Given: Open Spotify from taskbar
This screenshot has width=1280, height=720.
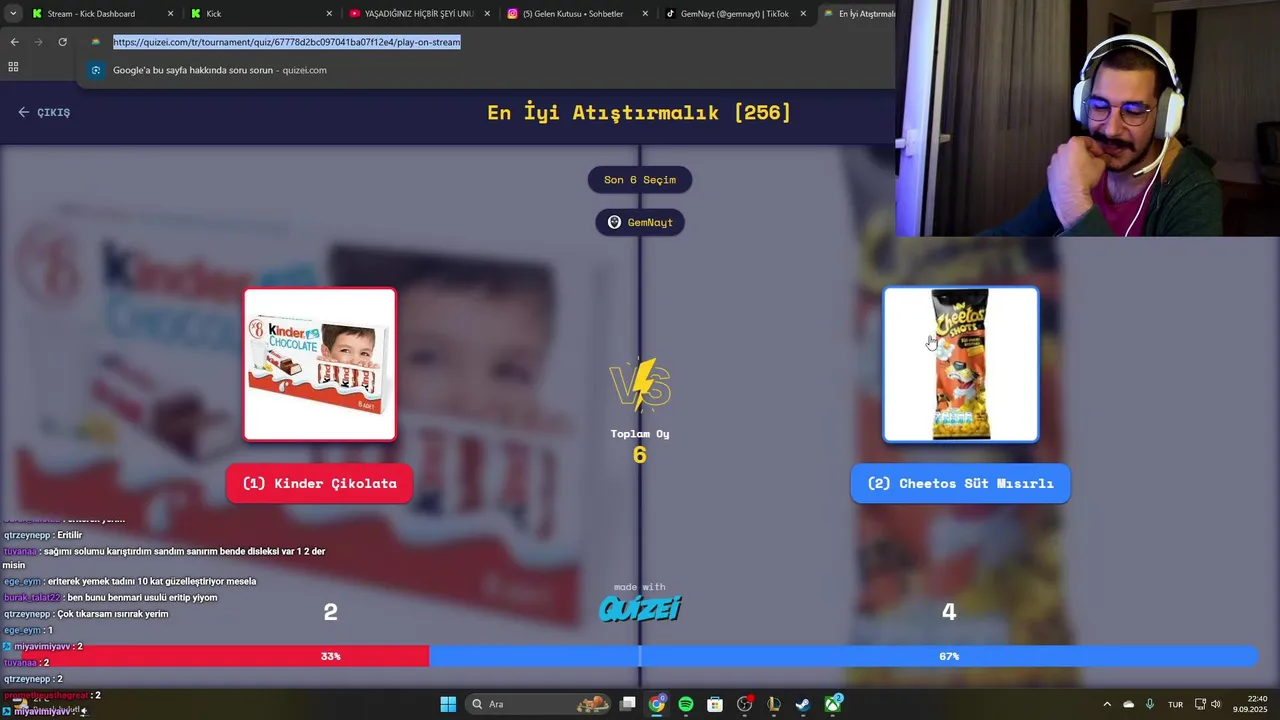Looking at the screenshot, I should (685, 704).
